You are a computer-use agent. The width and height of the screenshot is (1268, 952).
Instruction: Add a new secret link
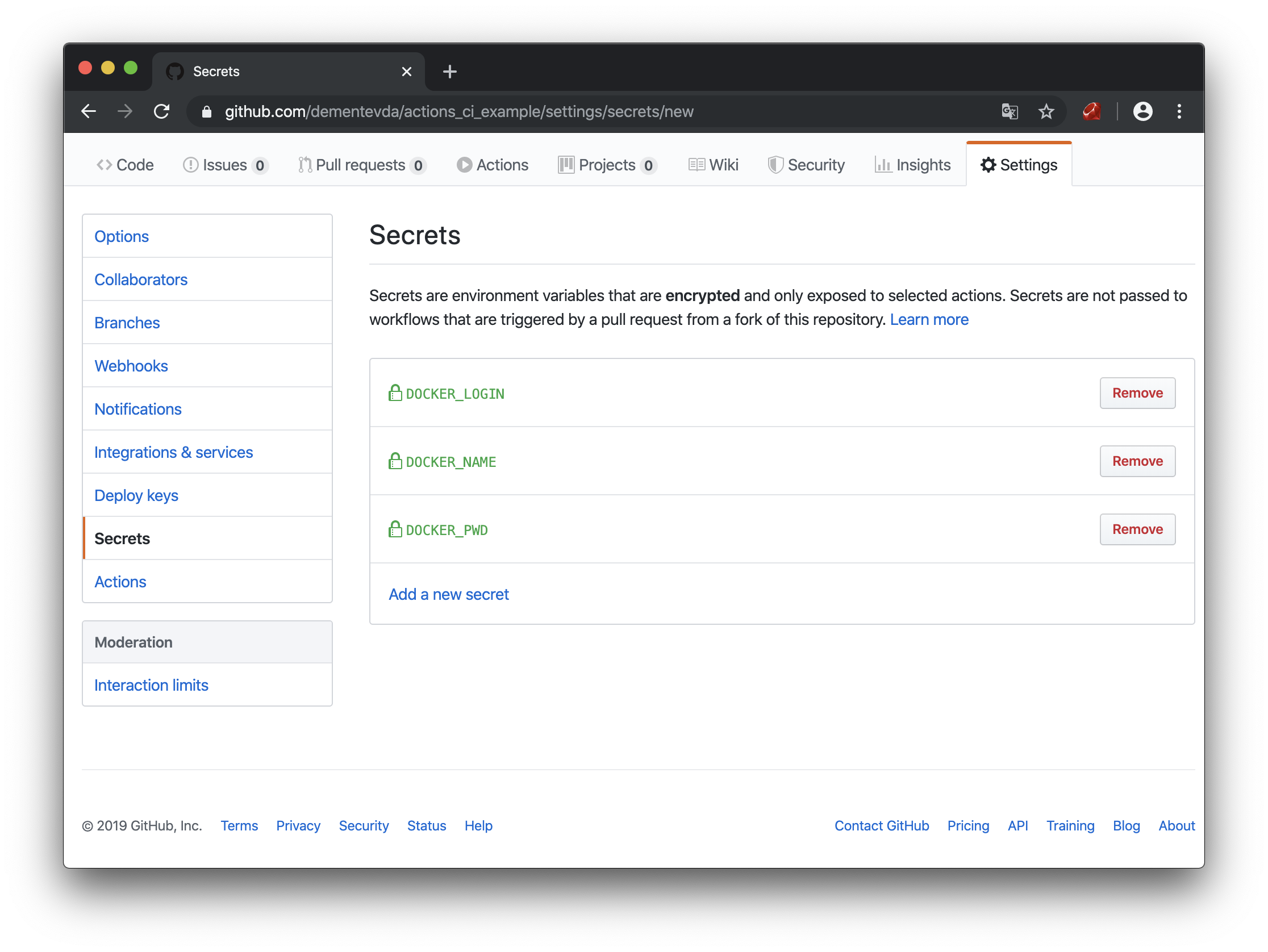[448, 594]
